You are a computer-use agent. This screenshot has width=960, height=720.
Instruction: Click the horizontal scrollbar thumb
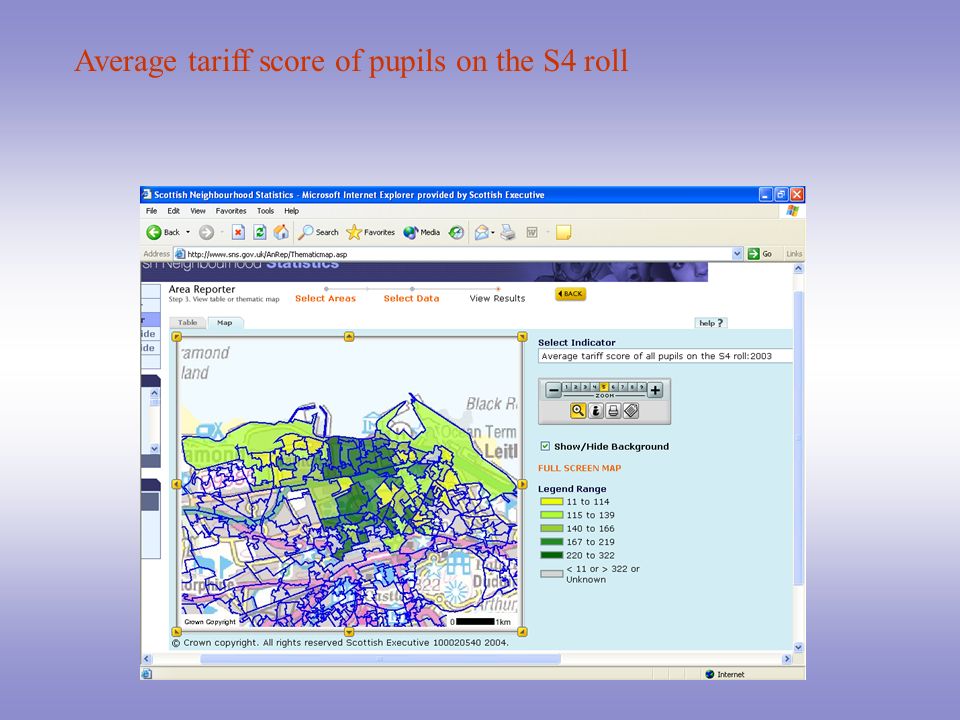(x=380, y=659)
